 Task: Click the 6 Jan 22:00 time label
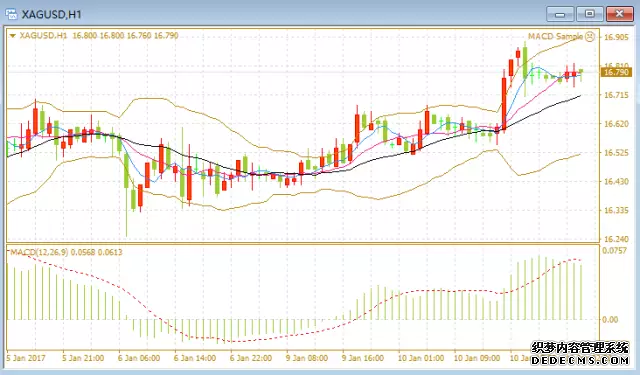click(x=251, y=358)
